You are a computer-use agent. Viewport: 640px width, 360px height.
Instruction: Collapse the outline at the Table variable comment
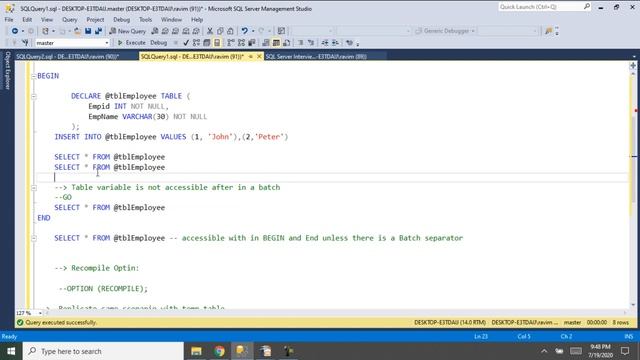(x=34, y=188)
